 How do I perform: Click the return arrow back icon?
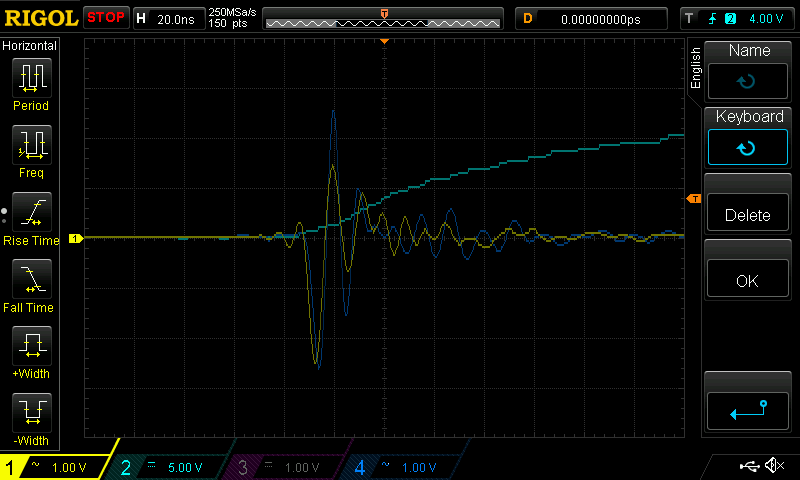coord(748,411)
